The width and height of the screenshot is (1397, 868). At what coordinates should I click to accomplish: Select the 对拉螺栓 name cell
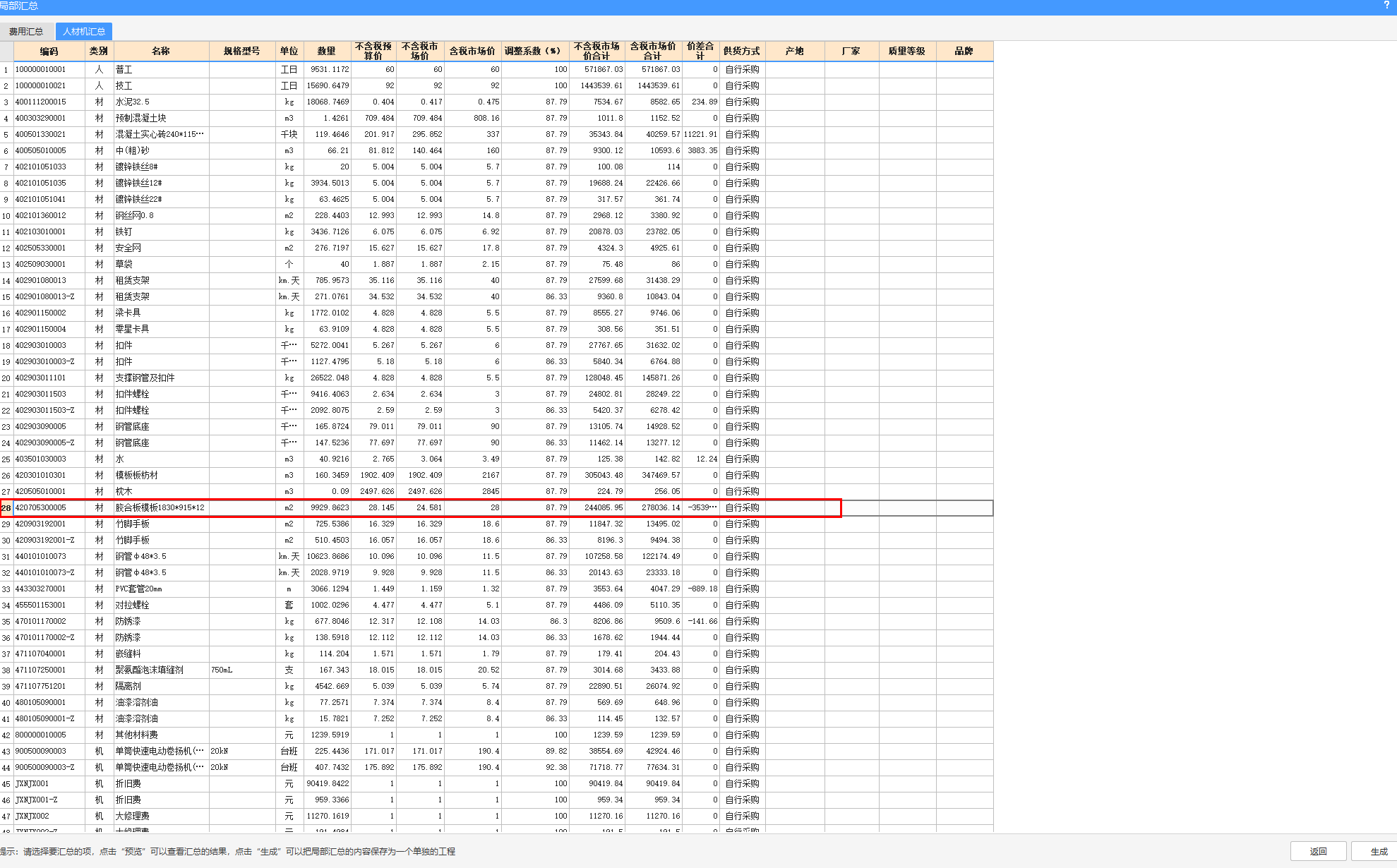click(161, 605)
